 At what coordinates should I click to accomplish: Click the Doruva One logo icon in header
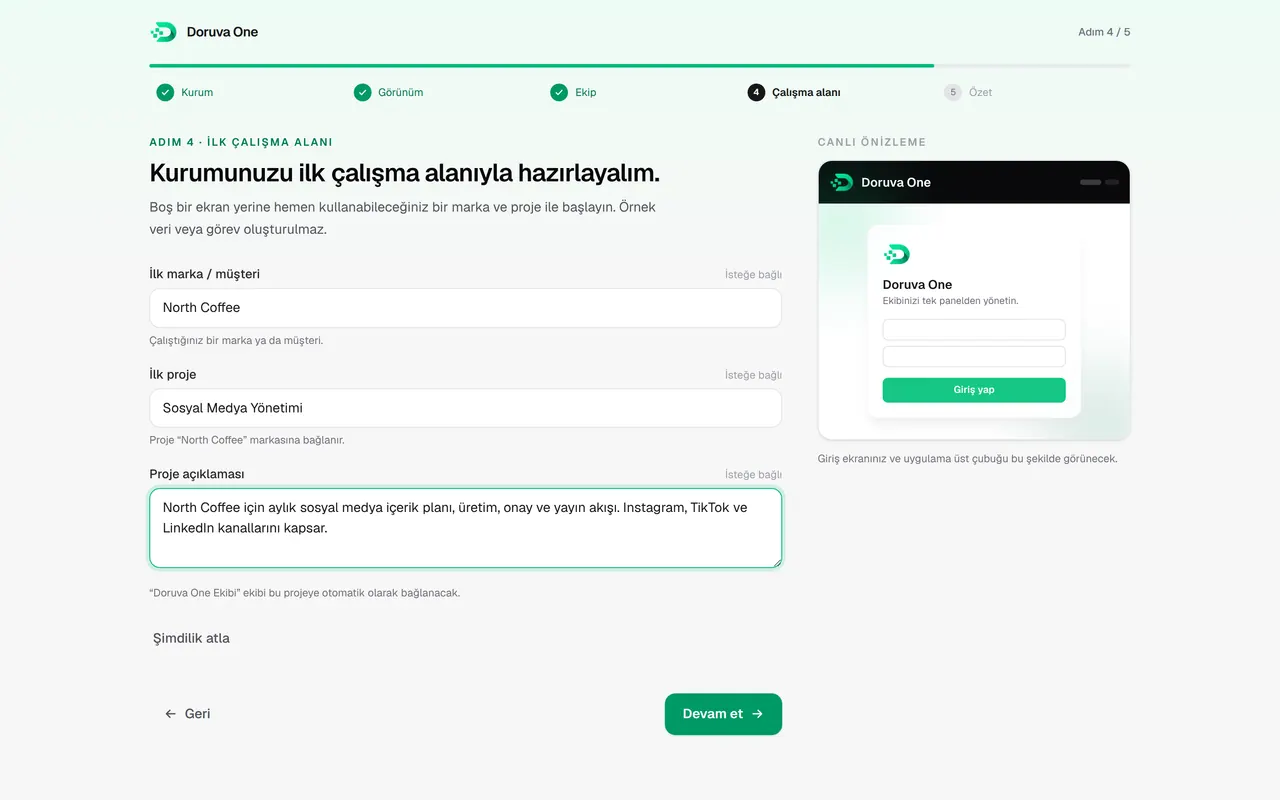coord(163,32)
